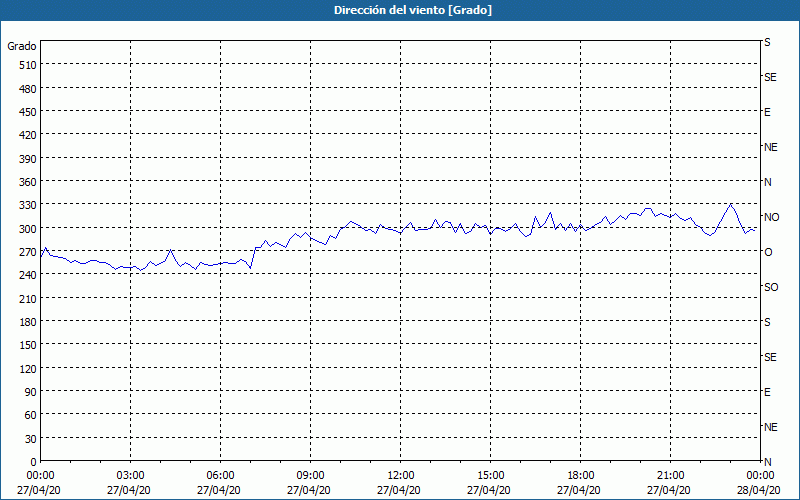Click the 09:00 time axis label
Viewport: 800px width, 500px height.
pyautogui.click(x=310, y=476)
